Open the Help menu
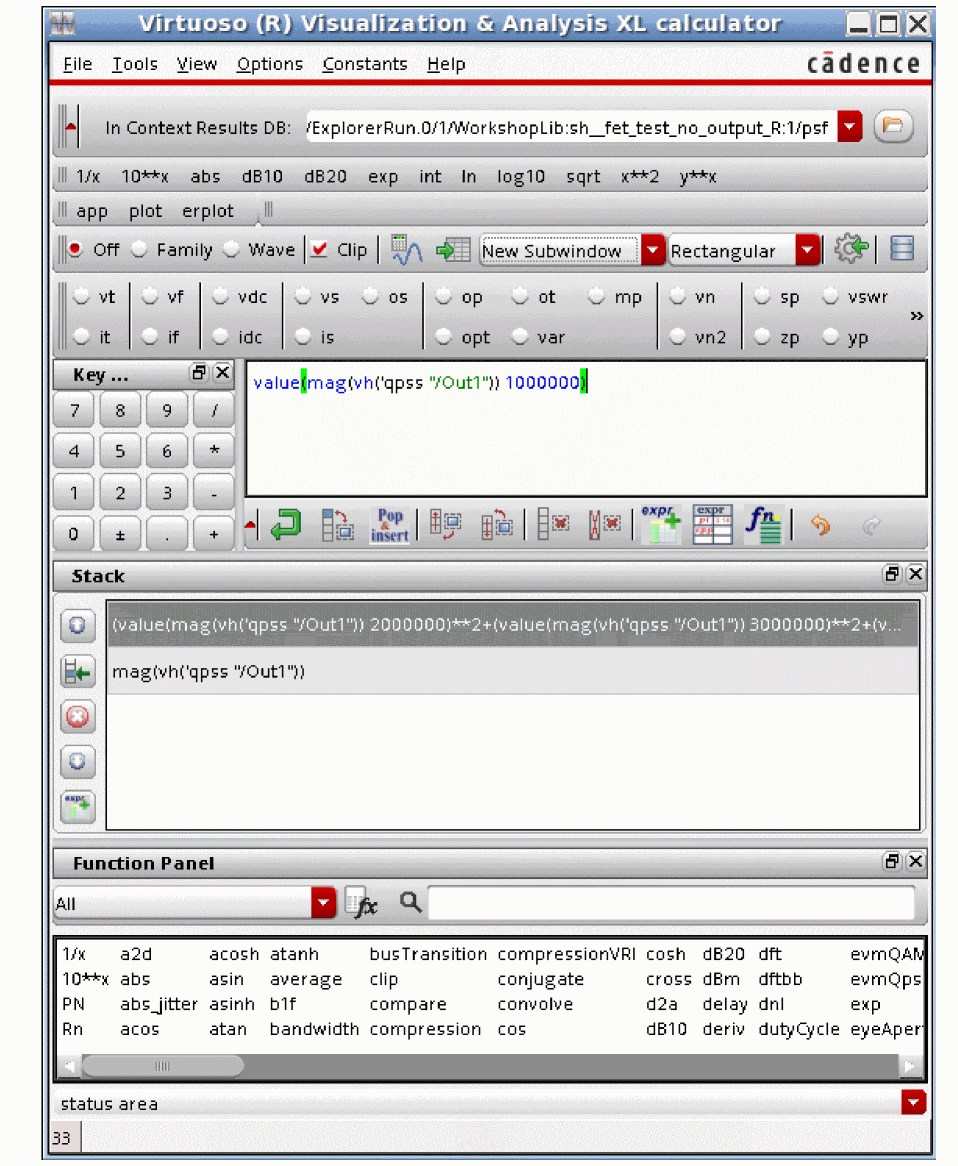Screen dimensions: 958x1166 (446, 64)
